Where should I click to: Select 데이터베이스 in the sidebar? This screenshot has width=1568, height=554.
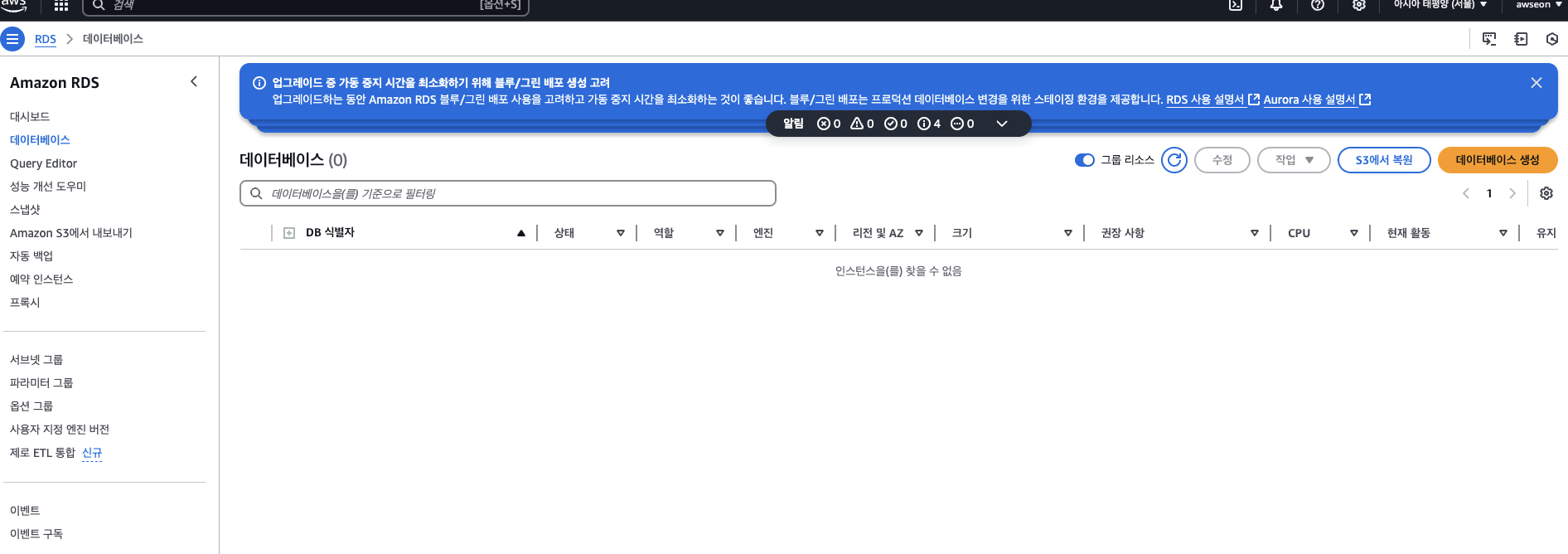(40, 140)
